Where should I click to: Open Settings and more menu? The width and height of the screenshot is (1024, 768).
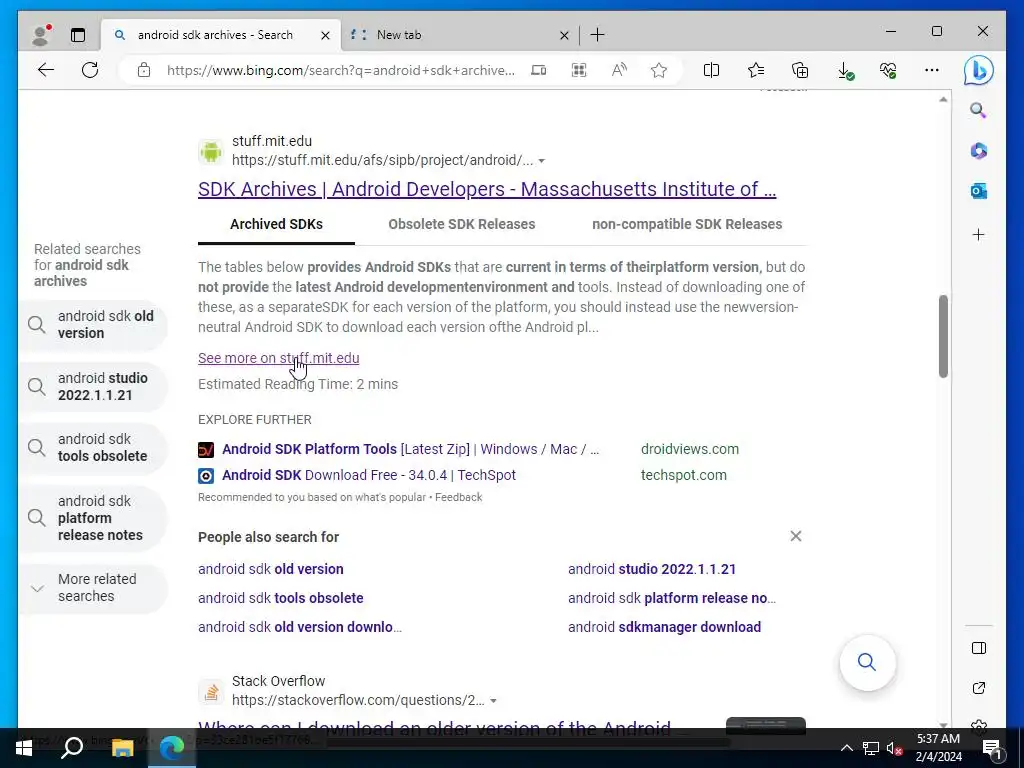pyautogui.click(x=932, y=70)
